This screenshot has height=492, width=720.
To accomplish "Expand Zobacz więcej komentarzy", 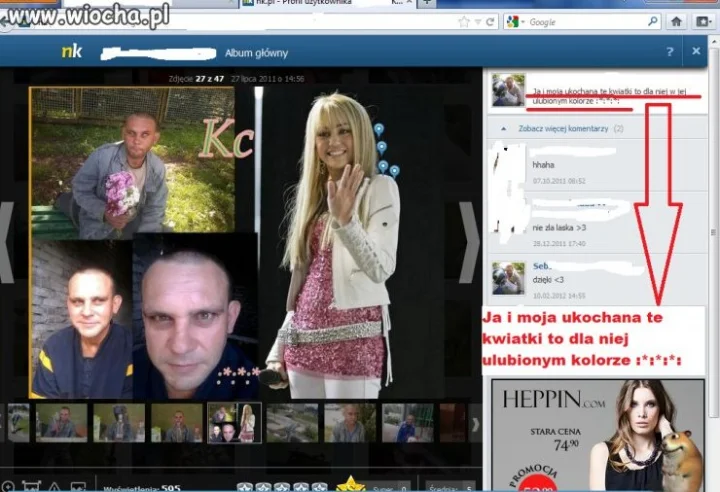I will 563,129.
